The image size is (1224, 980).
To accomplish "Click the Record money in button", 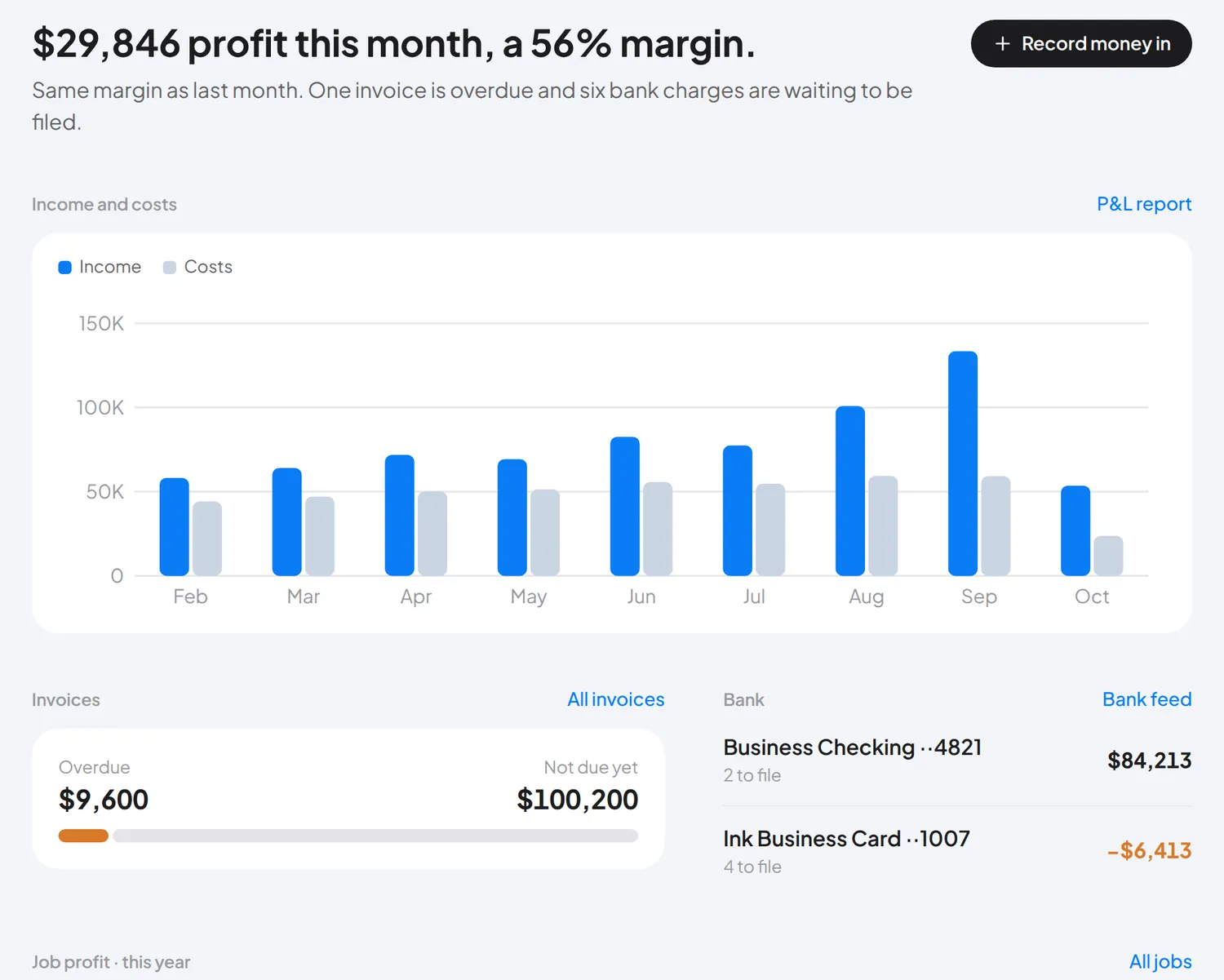I will [x=1081, y=44].
